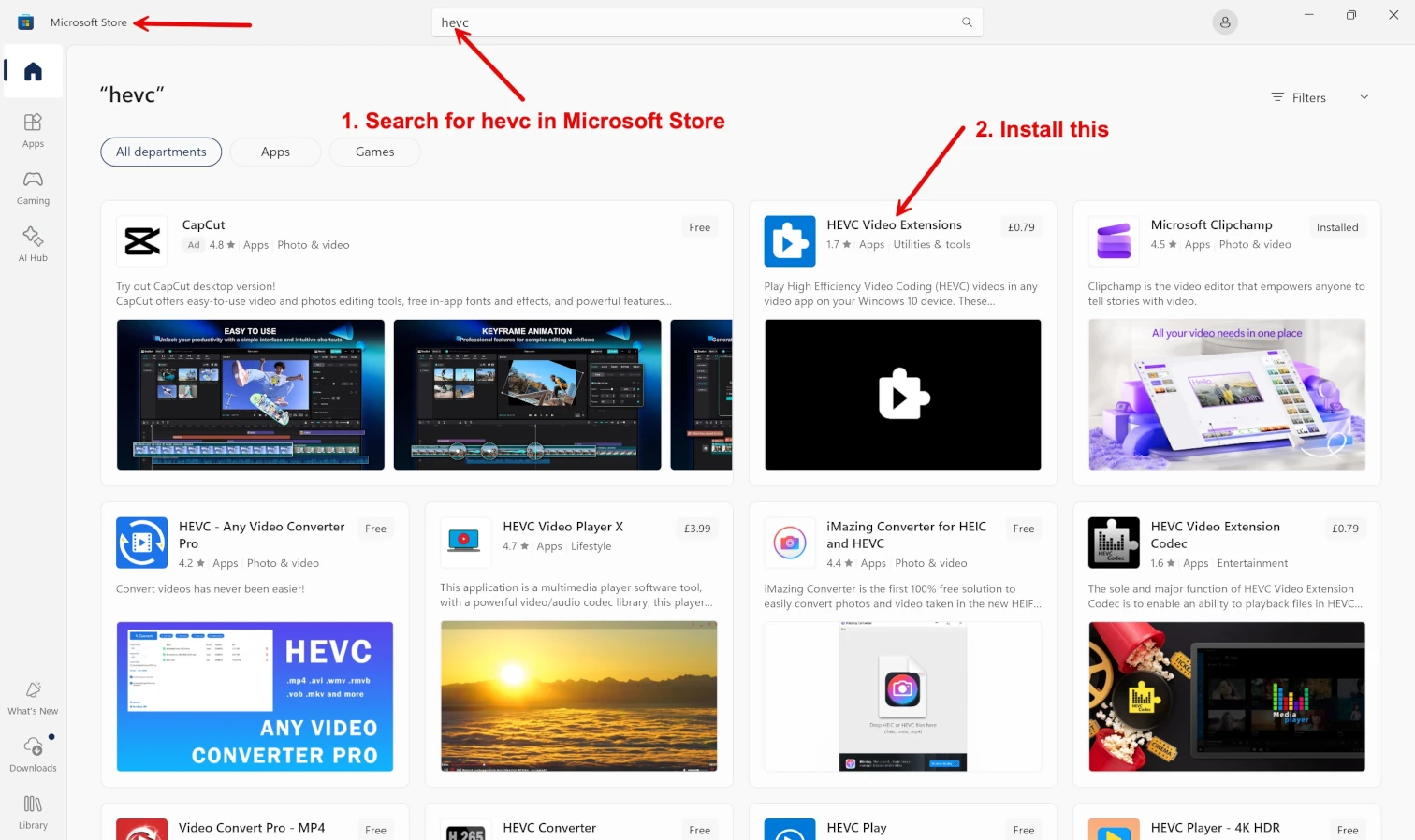Select the Apps department tab
Screen dimensions: 1415x840
pyautogui.click(x=275, y=152)
